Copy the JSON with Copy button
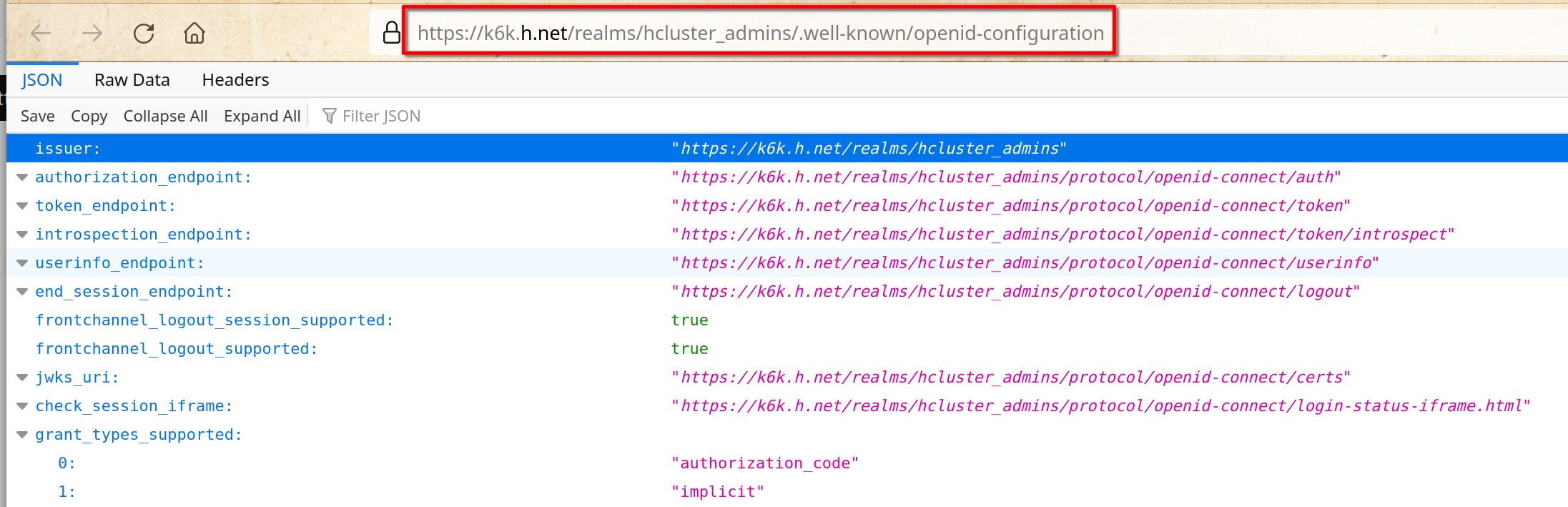The image size is (1568, 507). (x=89, y=116)
